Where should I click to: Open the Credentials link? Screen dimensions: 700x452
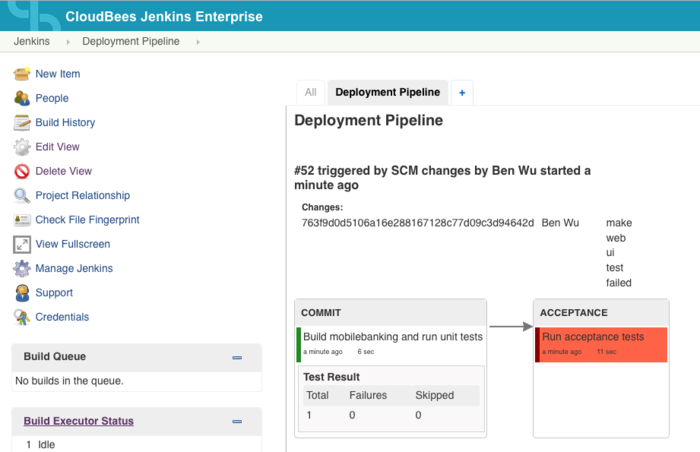[x=62, y=317]
